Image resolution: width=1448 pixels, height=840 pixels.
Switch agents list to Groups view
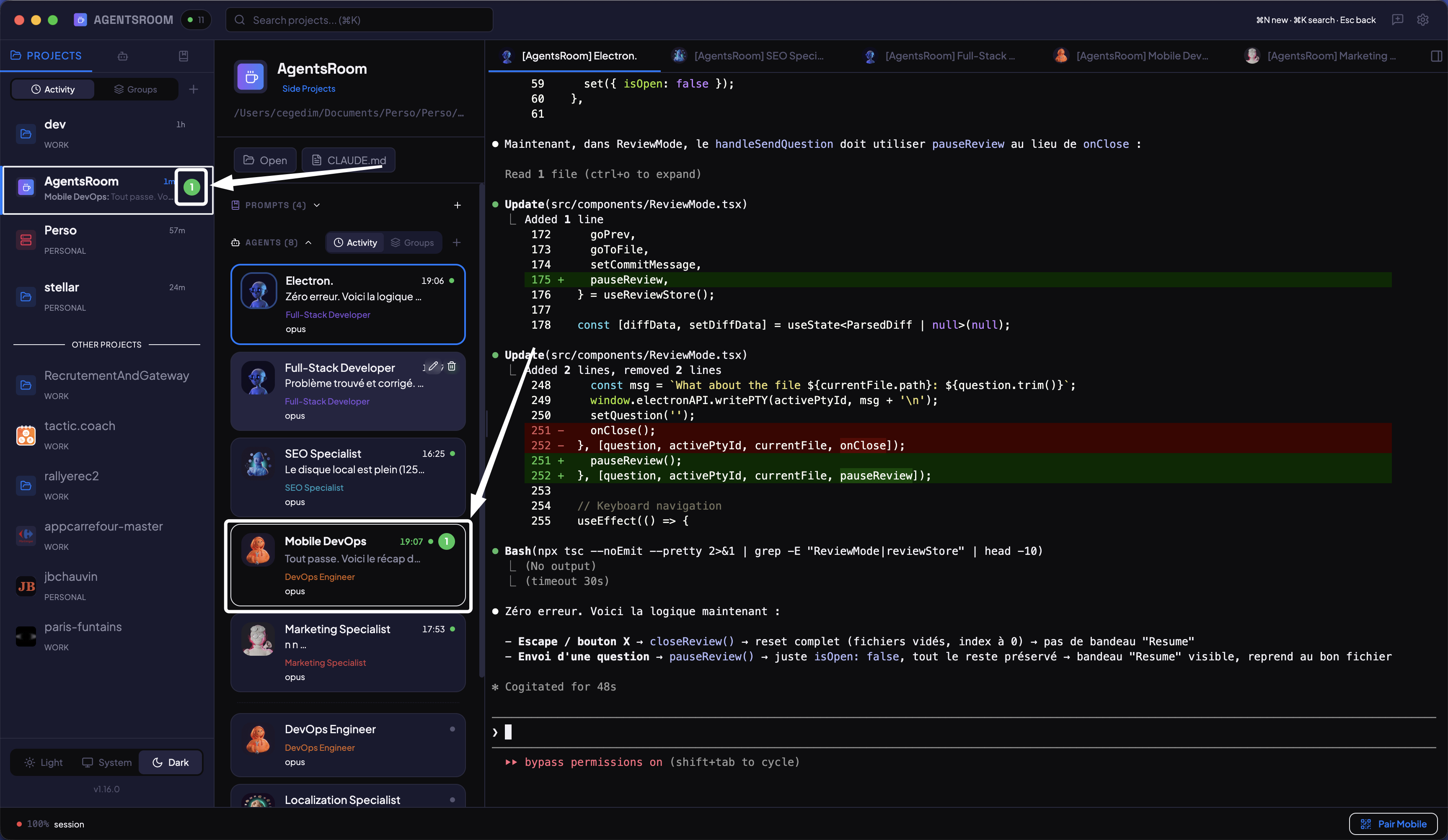point(413,242)
